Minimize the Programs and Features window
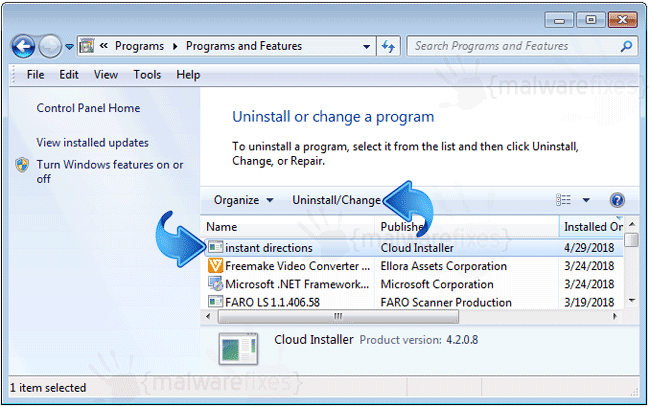Viewport: 650px width, 407px height. click(x=559, y=20)
